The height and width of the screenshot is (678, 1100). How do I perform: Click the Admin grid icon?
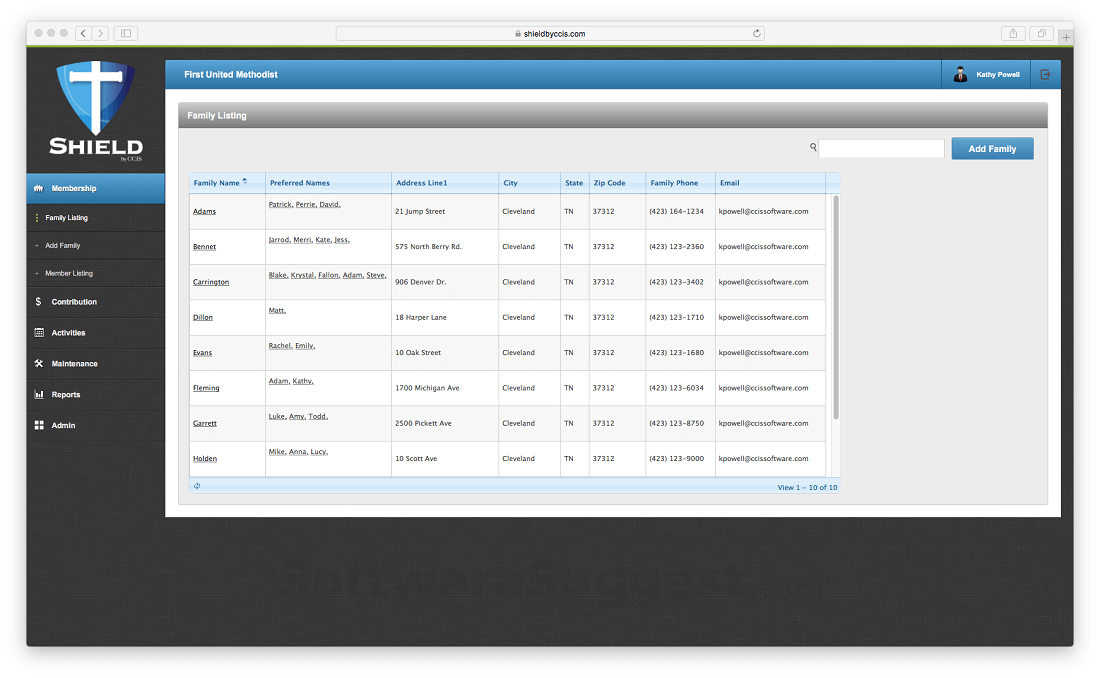coord(40,425)
